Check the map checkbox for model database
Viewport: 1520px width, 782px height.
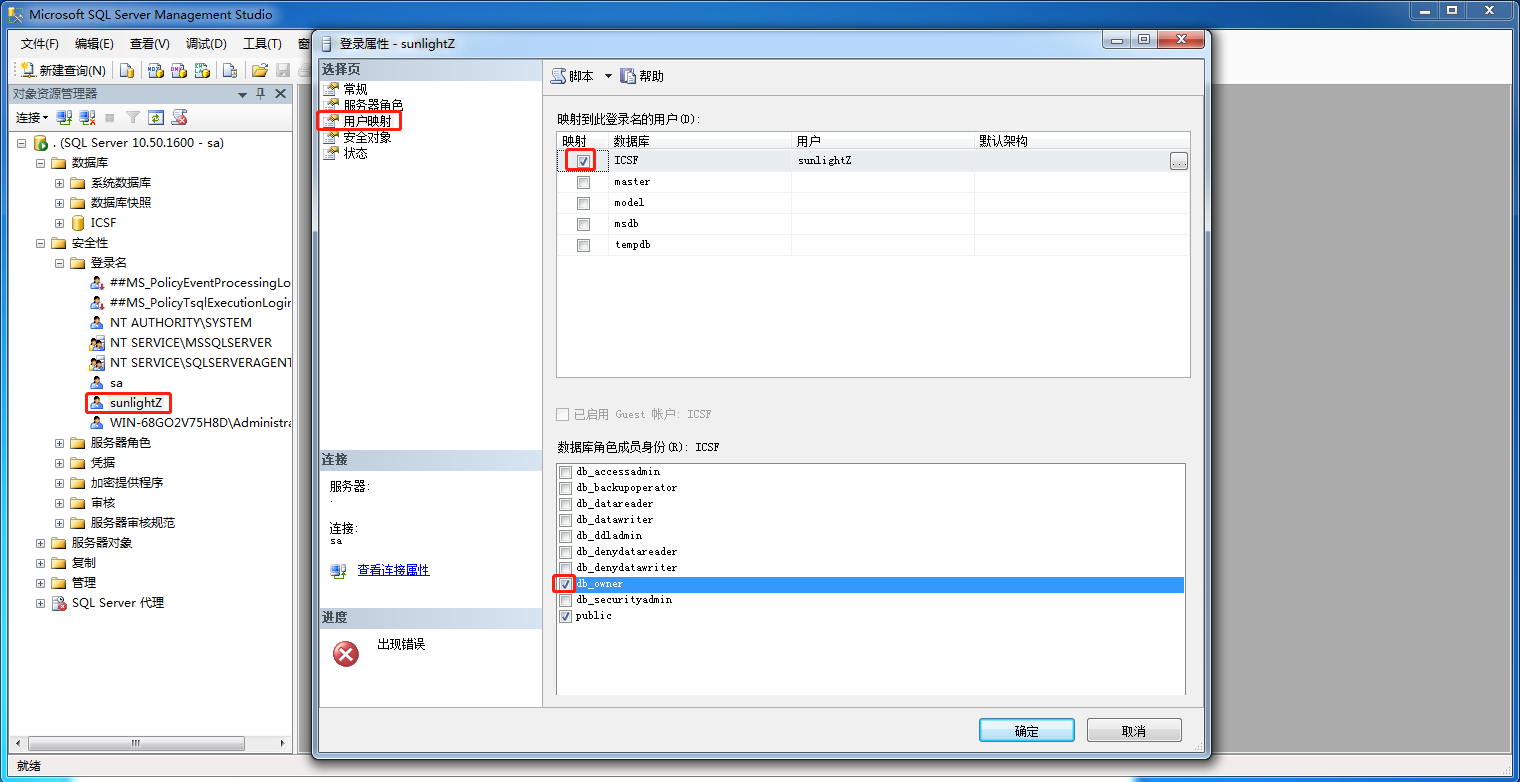[583, 203]
